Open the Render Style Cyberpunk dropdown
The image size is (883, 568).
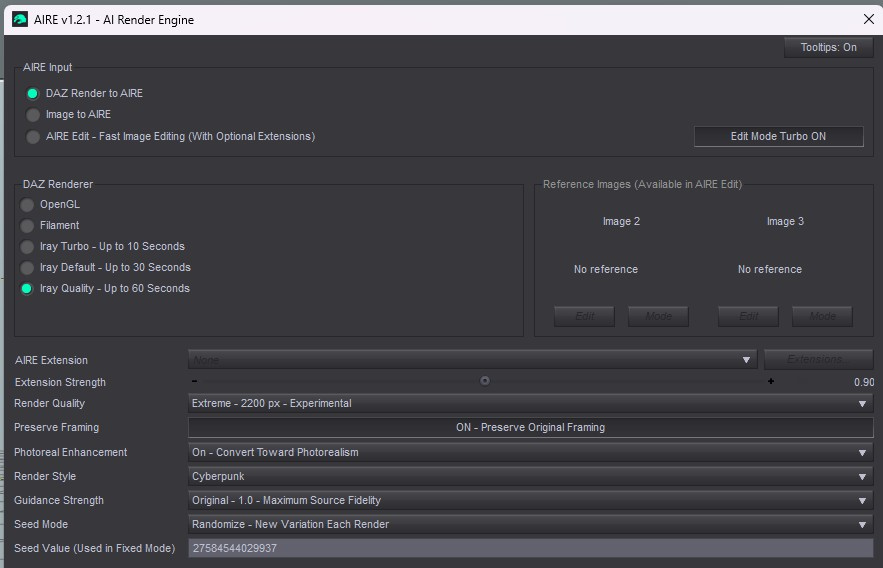pyautogui.click(x=530, y=476)
